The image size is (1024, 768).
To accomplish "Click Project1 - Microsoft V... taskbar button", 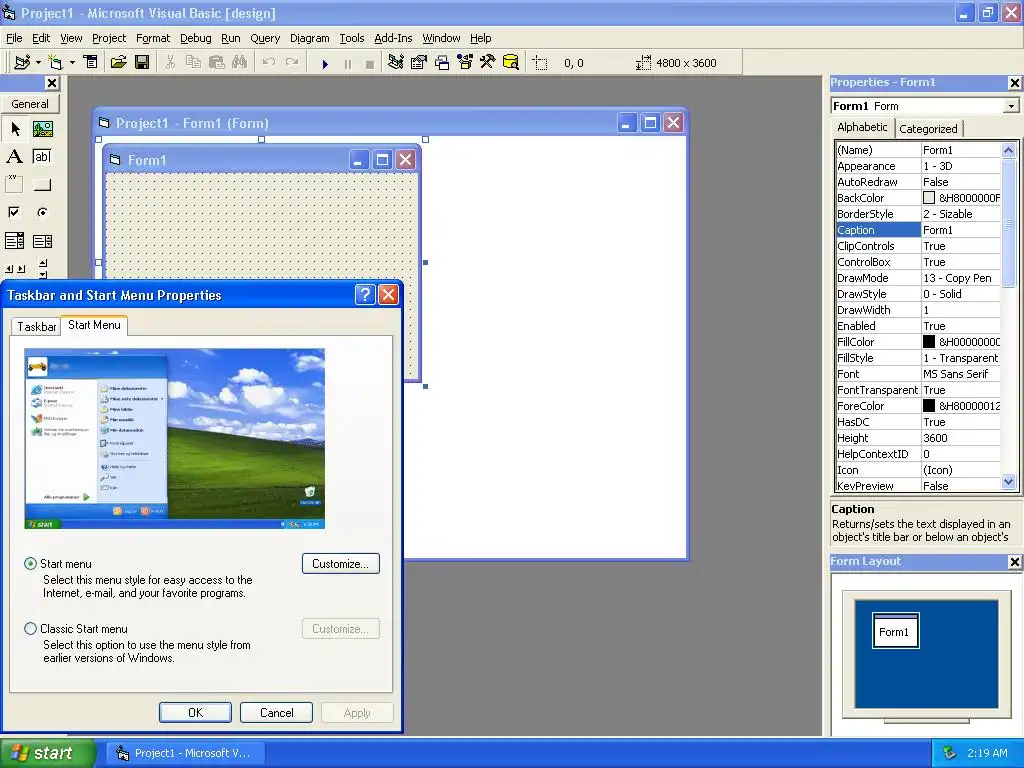I will (x=186, y=753).
